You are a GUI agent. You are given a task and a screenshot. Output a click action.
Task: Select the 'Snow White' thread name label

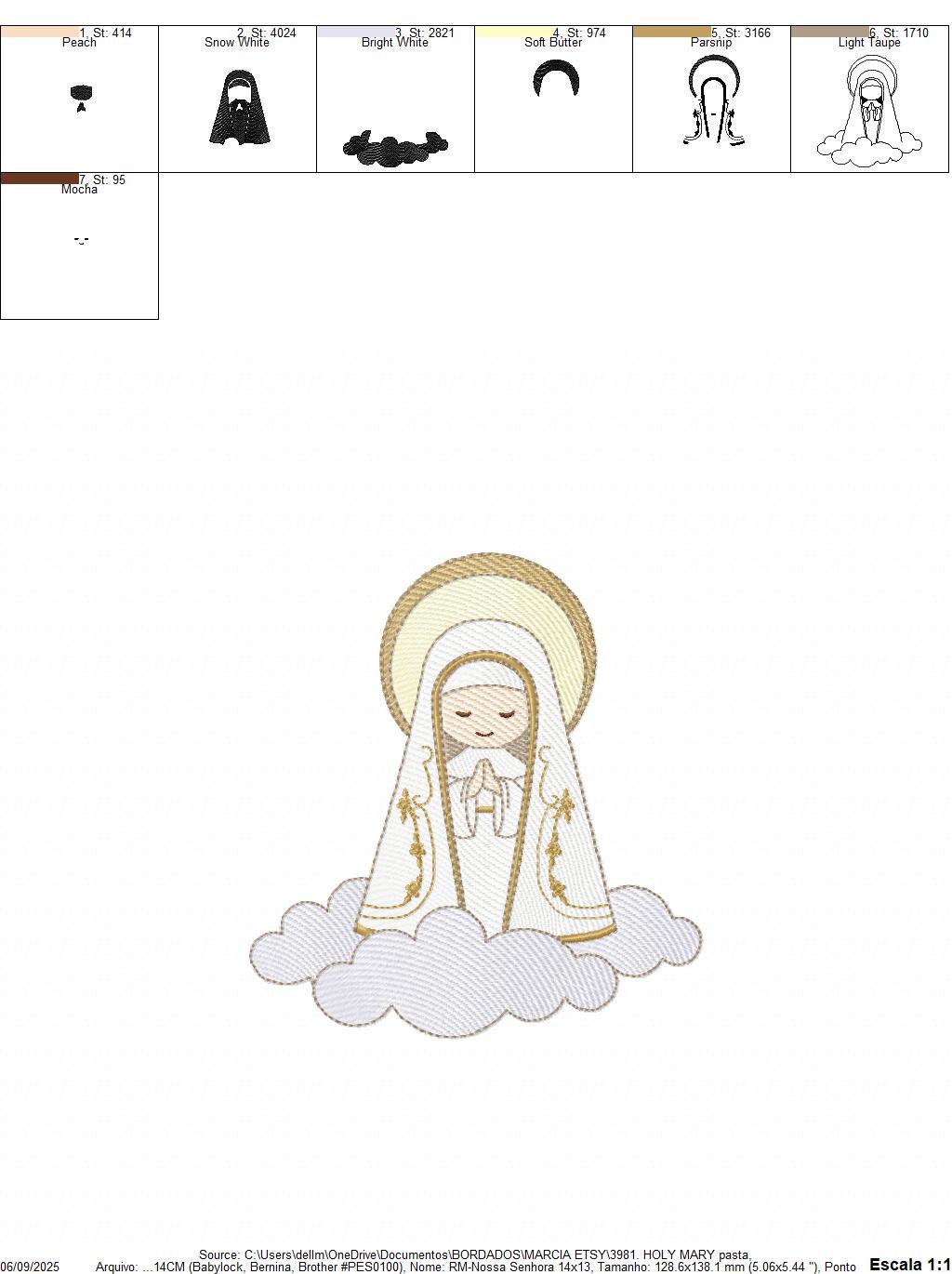click(x=237, y=42)
